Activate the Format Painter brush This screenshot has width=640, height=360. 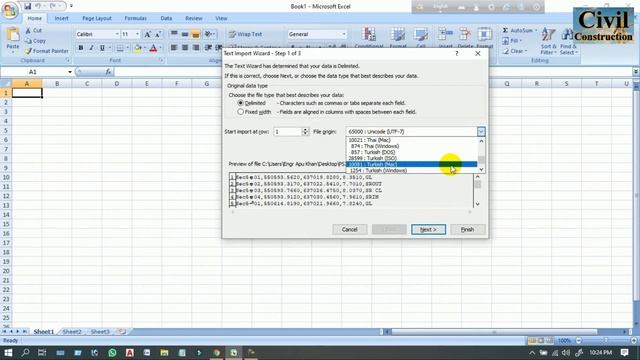click(28, 51)
